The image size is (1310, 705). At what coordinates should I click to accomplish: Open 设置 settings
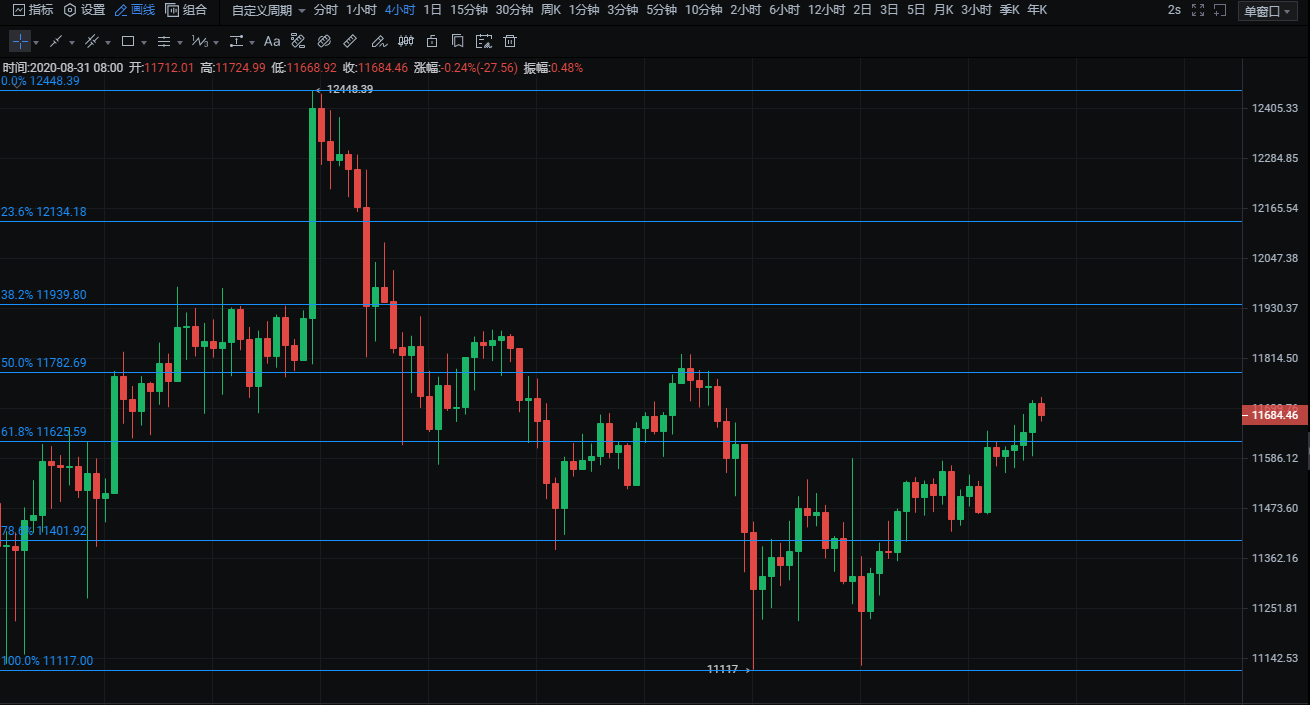tap(84, 10)
